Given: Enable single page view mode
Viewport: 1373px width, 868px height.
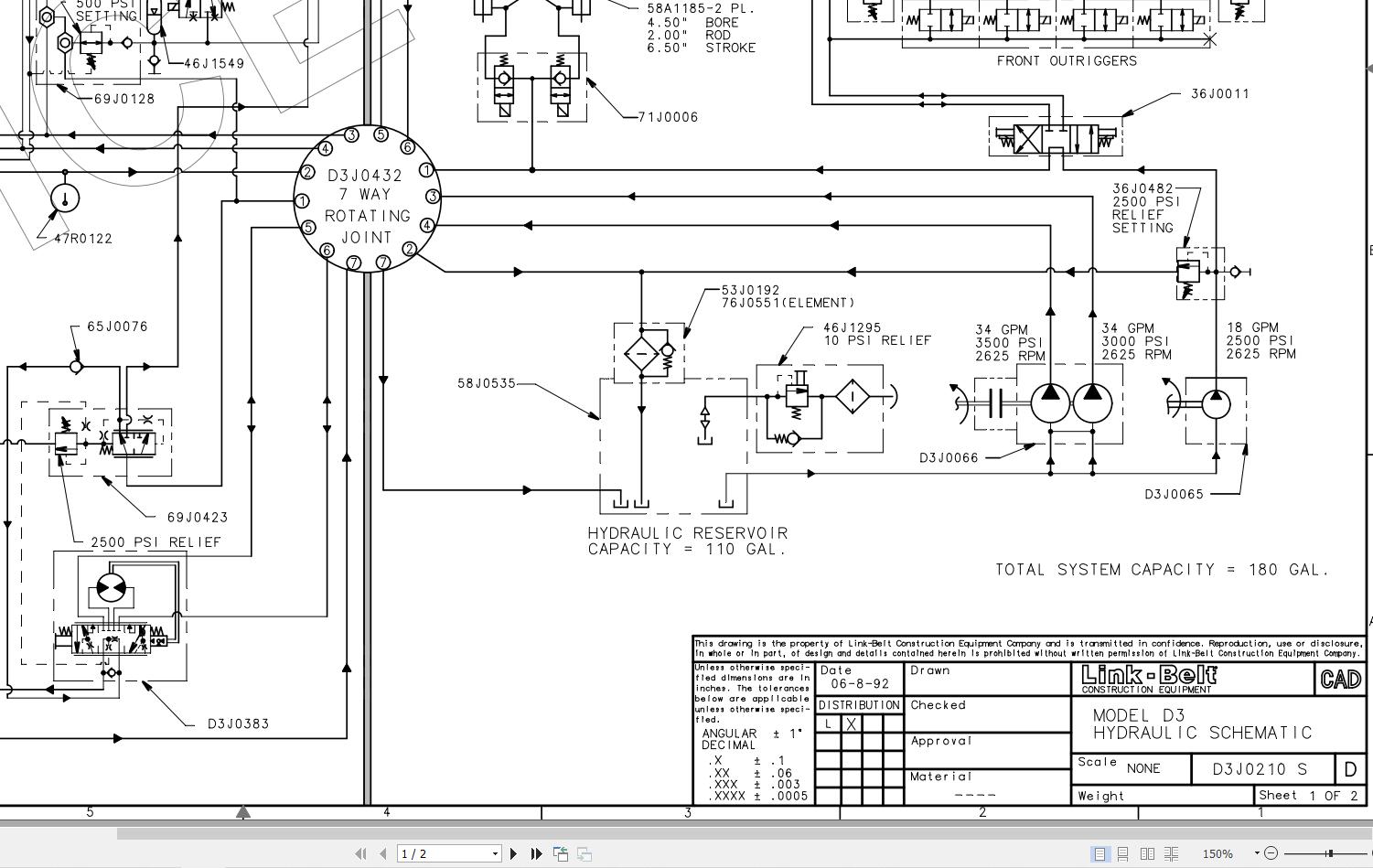Looking at the screenshot, I should coord(1099,853).
